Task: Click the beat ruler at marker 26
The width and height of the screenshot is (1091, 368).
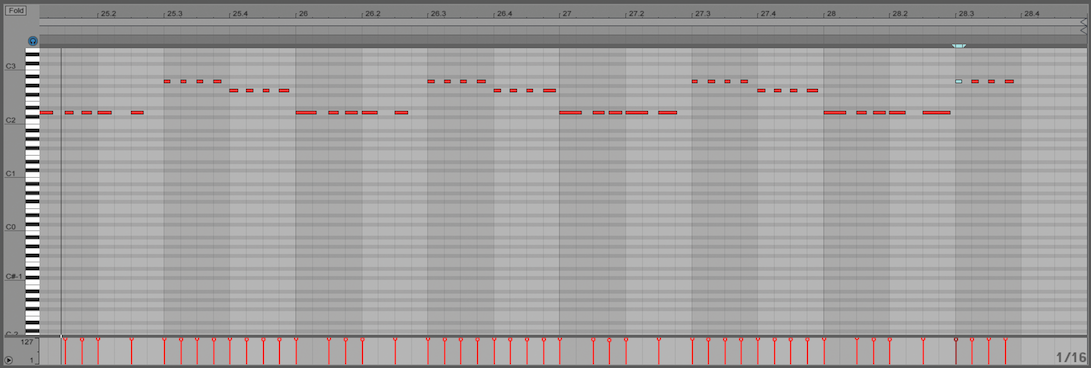Action: pos(303,13)
